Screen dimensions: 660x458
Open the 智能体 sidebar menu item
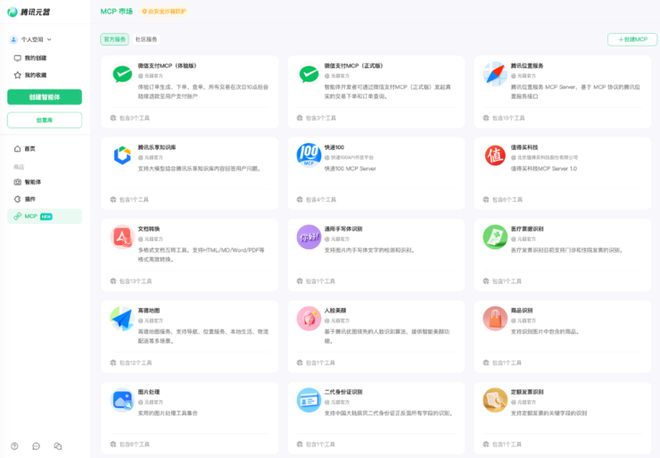click(45, 182)
